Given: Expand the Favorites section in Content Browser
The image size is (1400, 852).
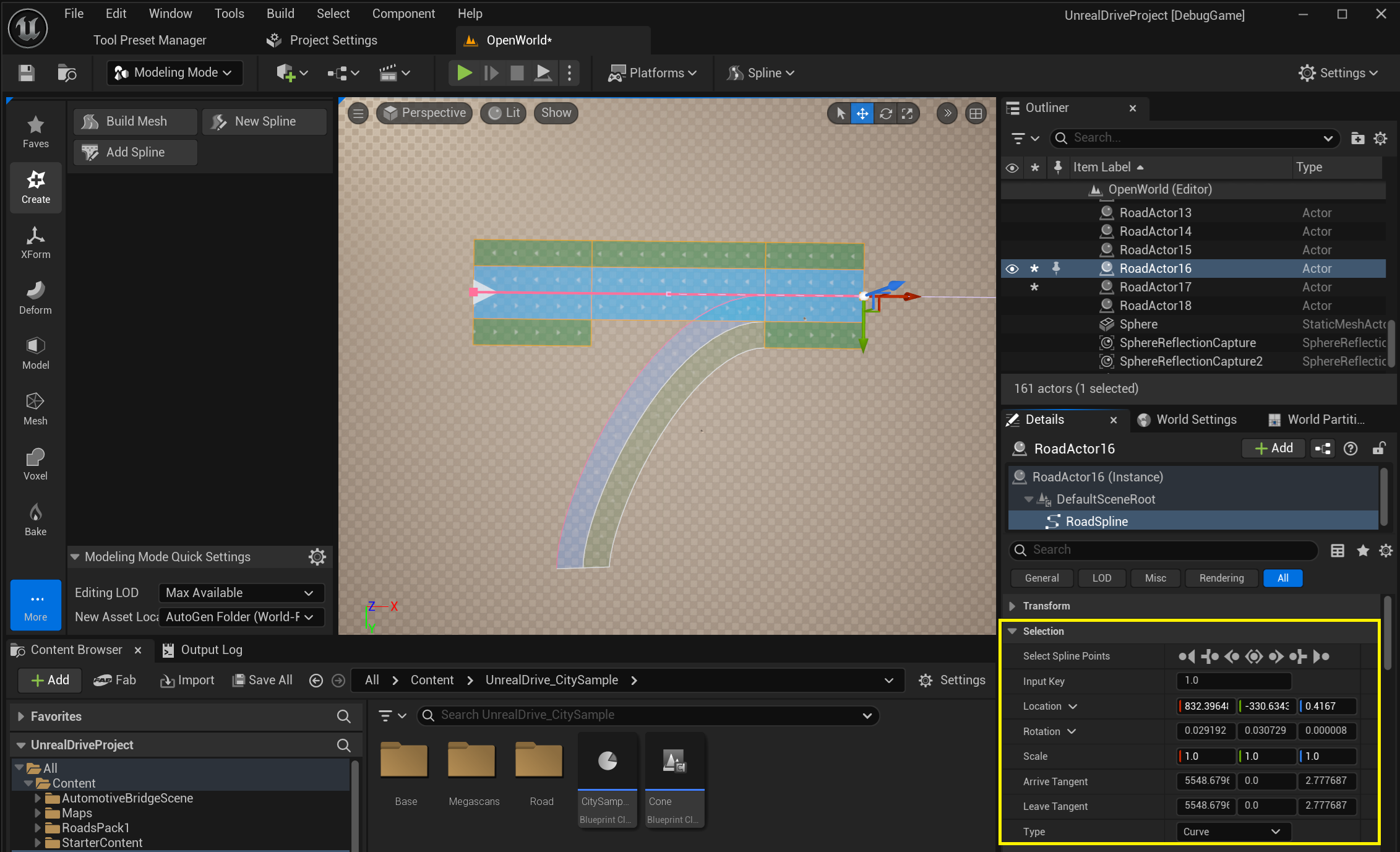Looking at the screenshot, I should point(21,716).
